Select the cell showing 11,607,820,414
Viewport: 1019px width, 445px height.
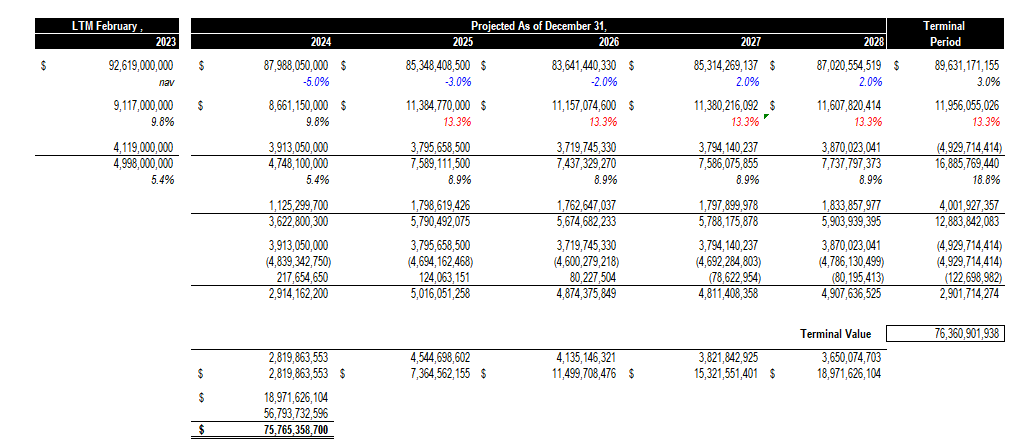point(849,105)
